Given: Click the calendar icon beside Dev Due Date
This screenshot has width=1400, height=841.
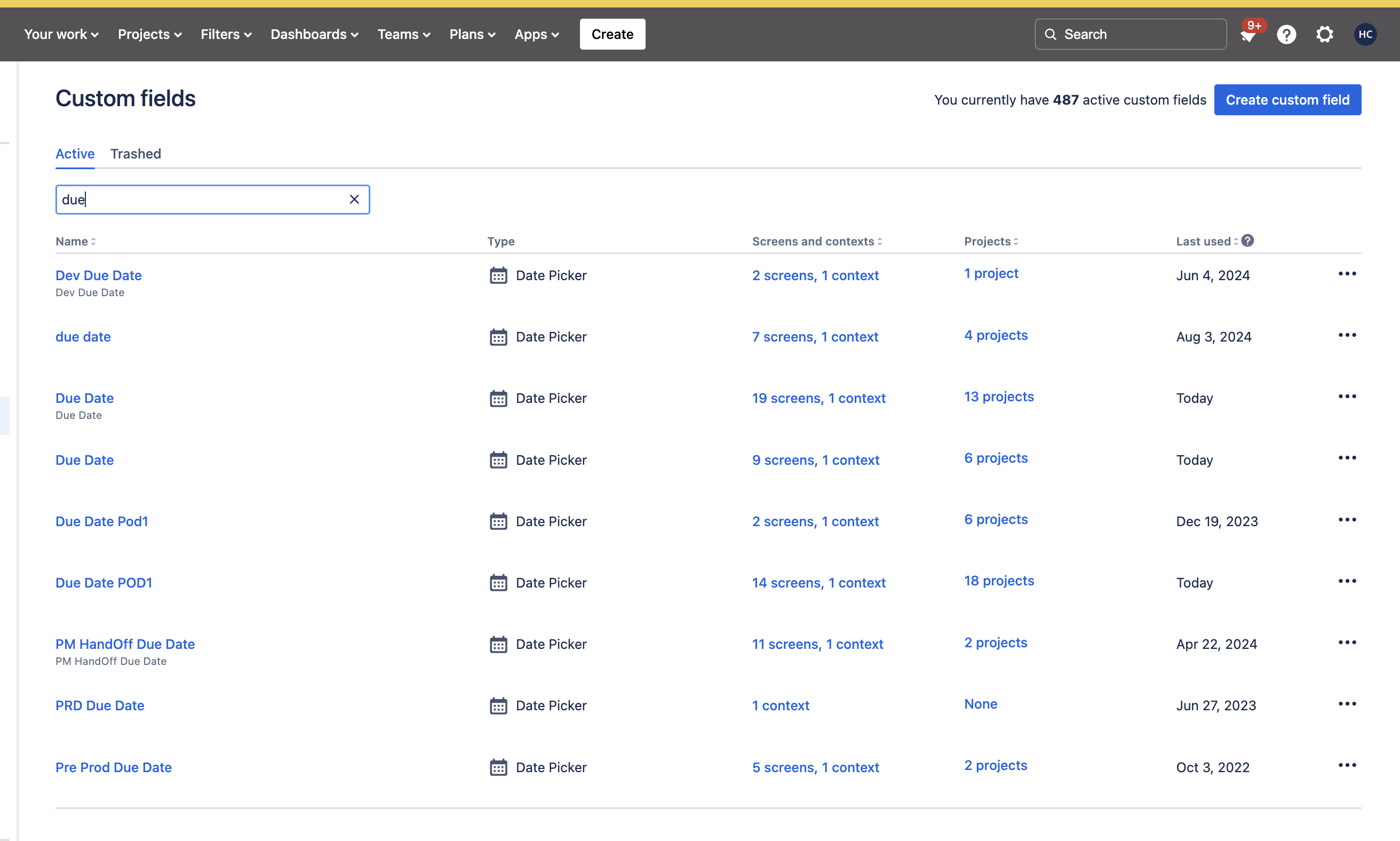Looking at the screenshot, I should 498,275.
